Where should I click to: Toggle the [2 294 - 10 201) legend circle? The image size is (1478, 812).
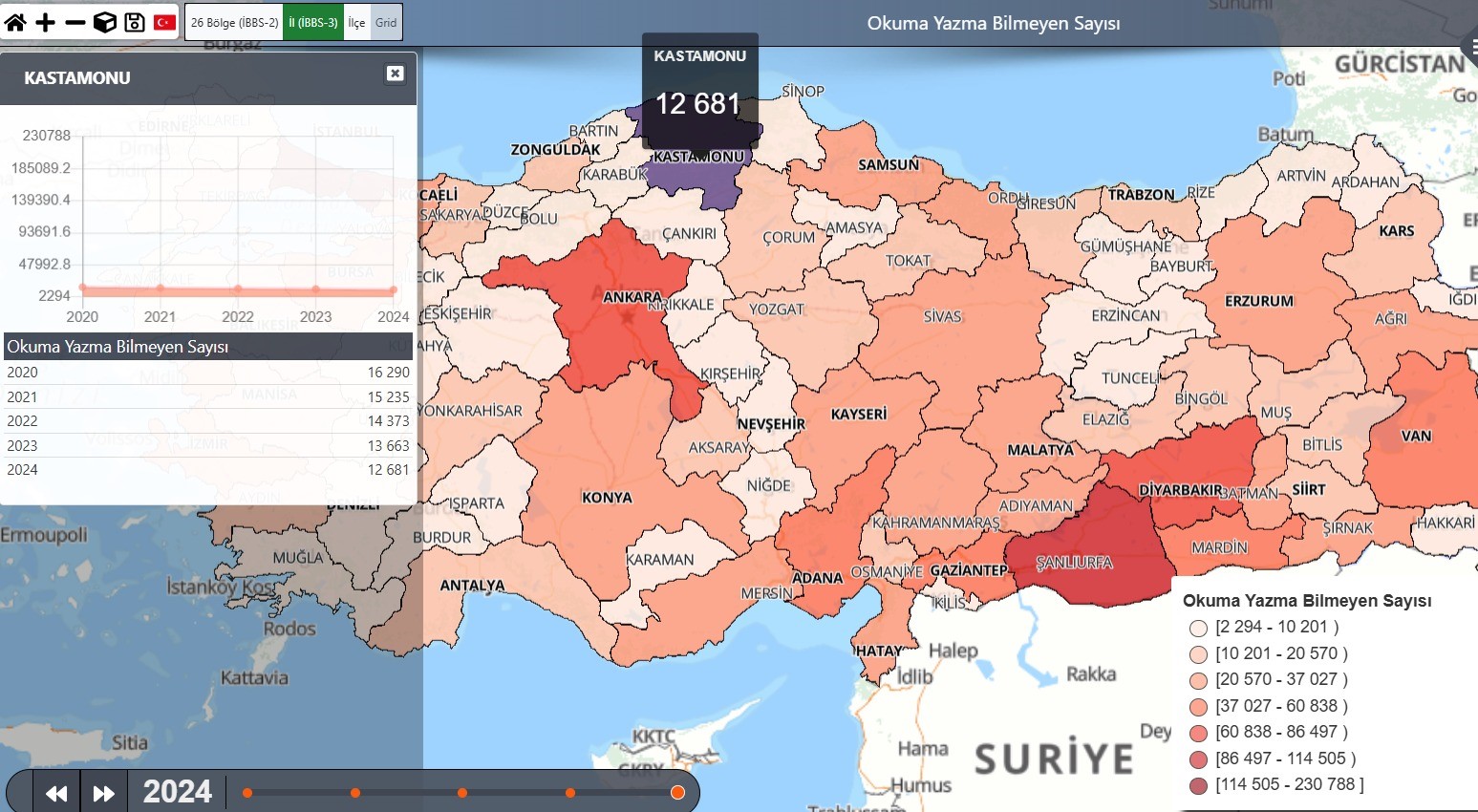[1198, 628]
